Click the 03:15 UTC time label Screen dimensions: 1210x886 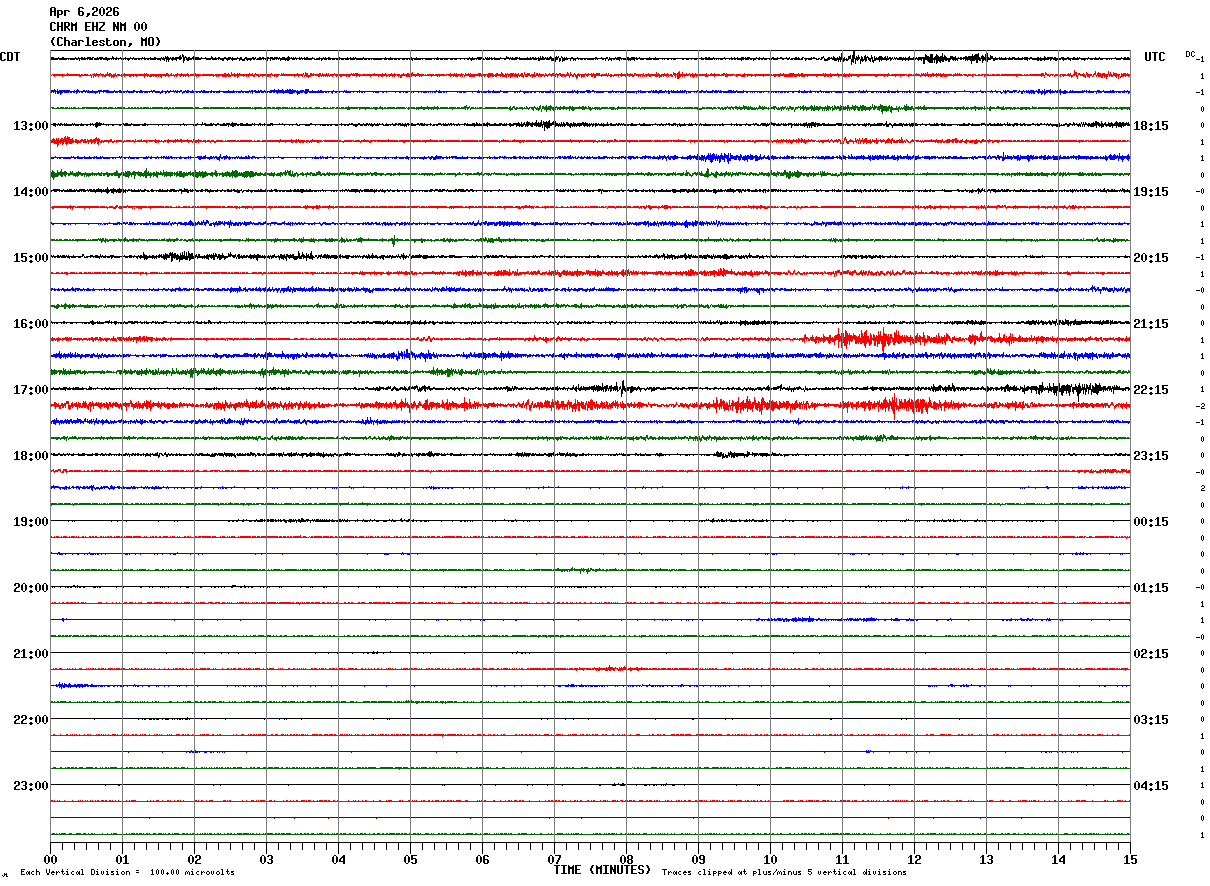tap(1150, 720)
